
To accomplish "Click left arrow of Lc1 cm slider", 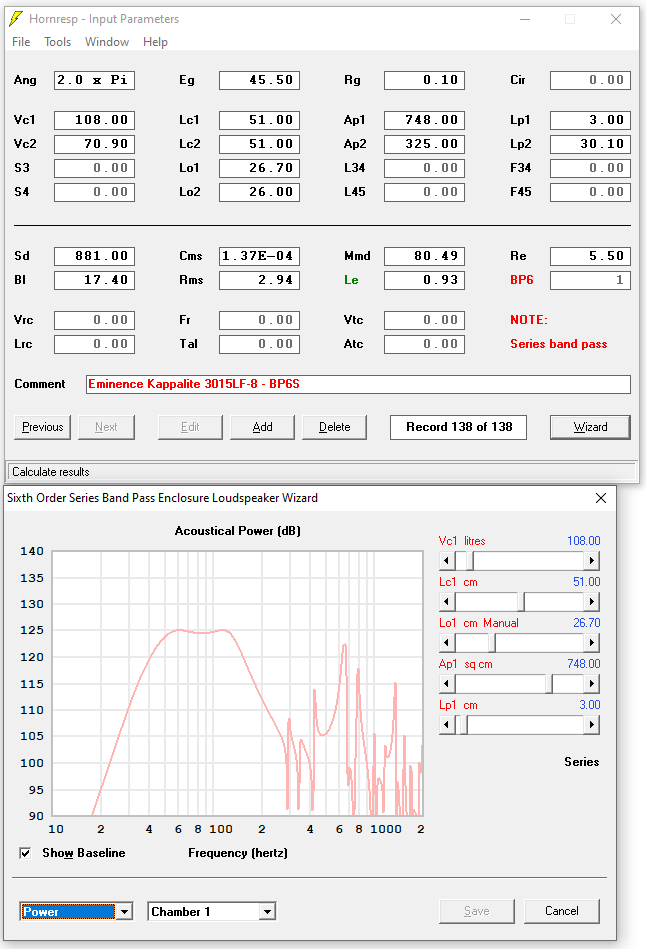I will coord(447,602).
